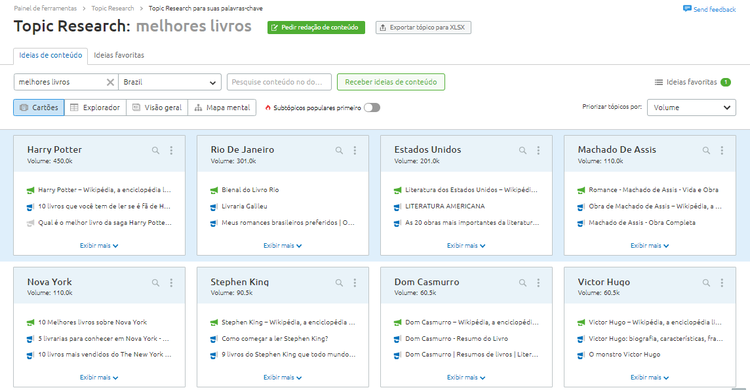Open the Stephen King card options menu

coord(355,283)
